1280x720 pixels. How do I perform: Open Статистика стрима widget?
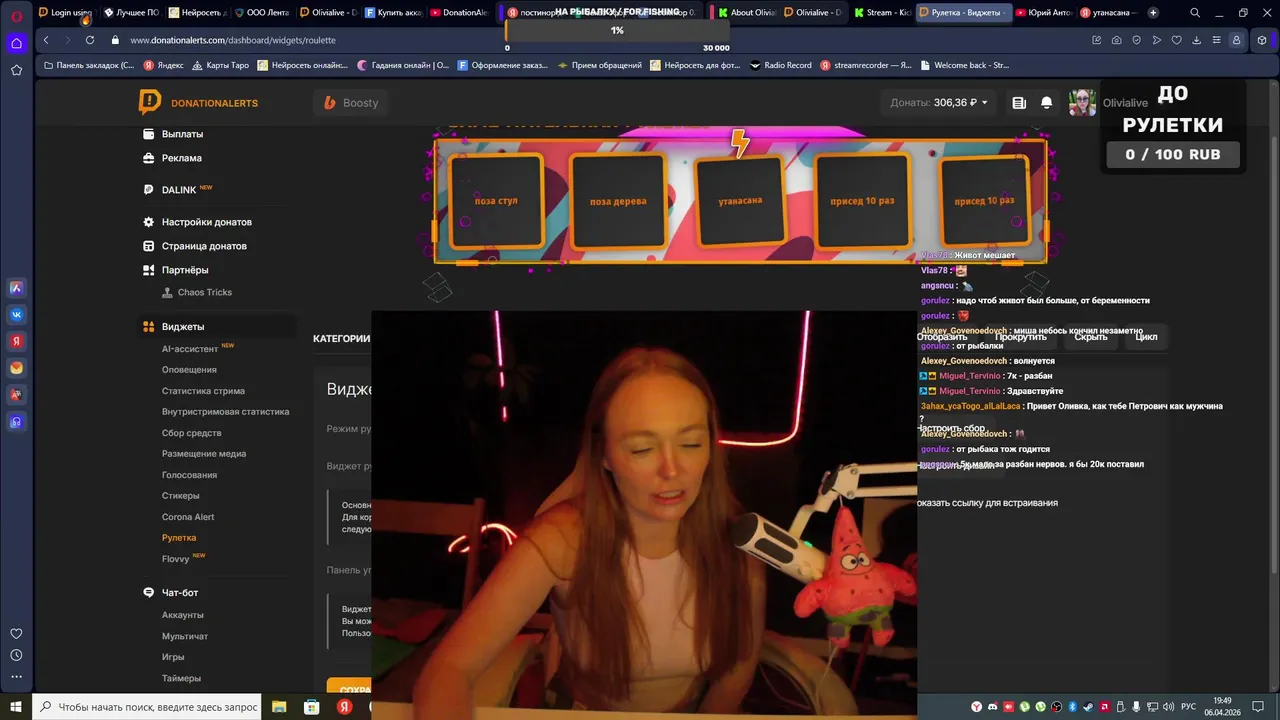203,391
